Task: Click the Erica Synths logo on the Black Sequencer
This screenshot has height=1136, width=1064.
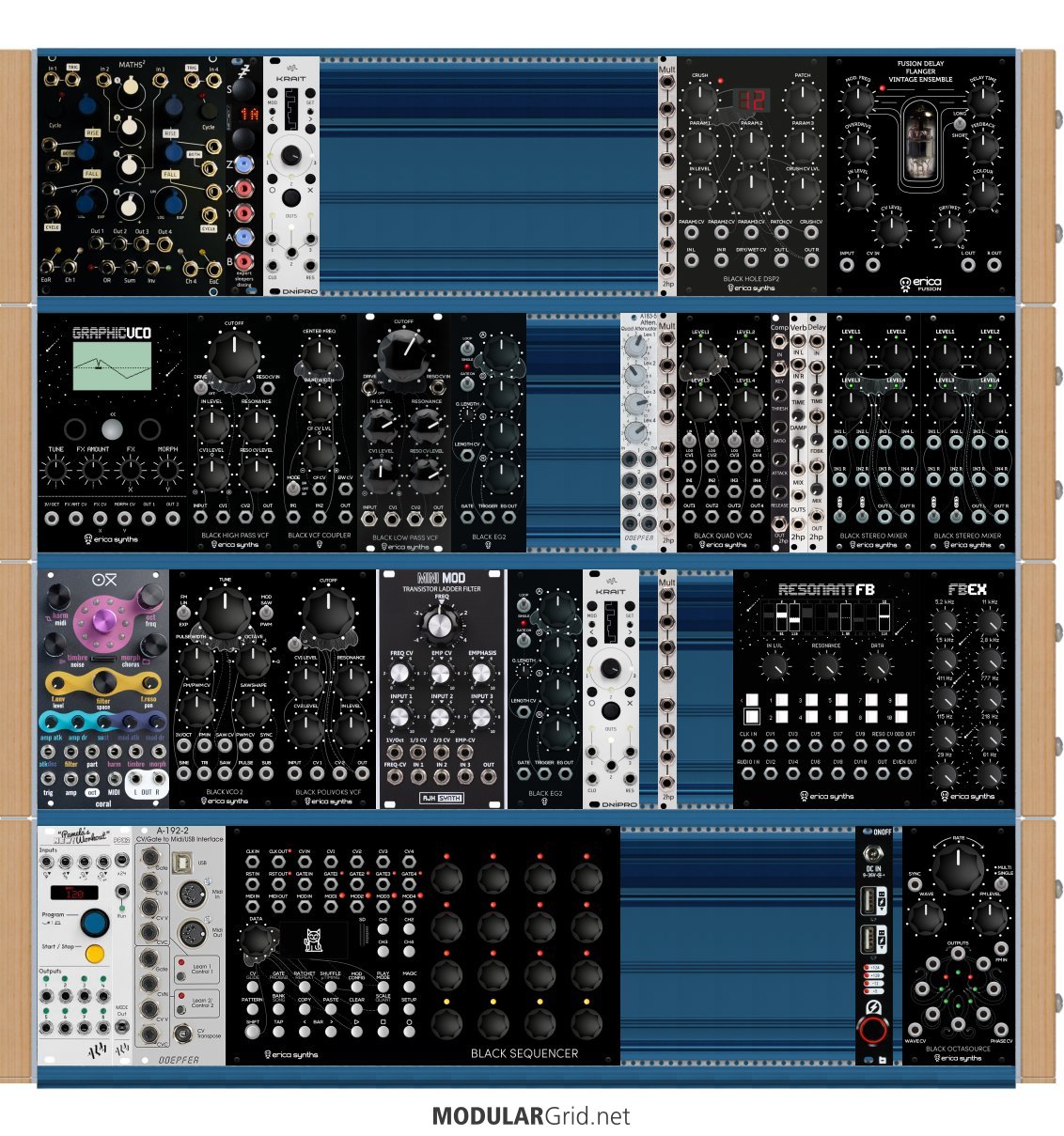Action: [292, 1054]
